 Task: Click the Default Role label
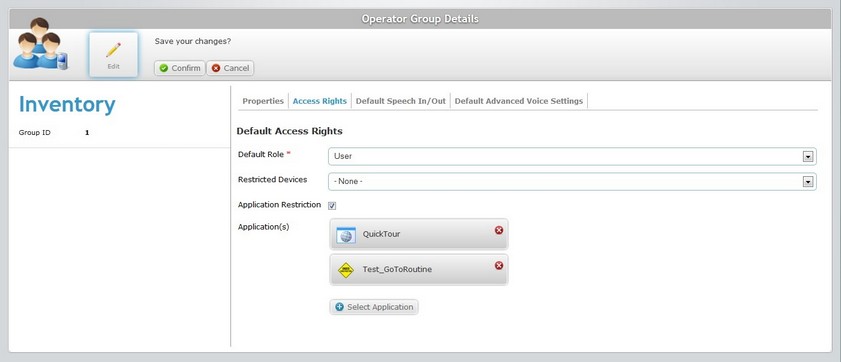click(261, 154)
